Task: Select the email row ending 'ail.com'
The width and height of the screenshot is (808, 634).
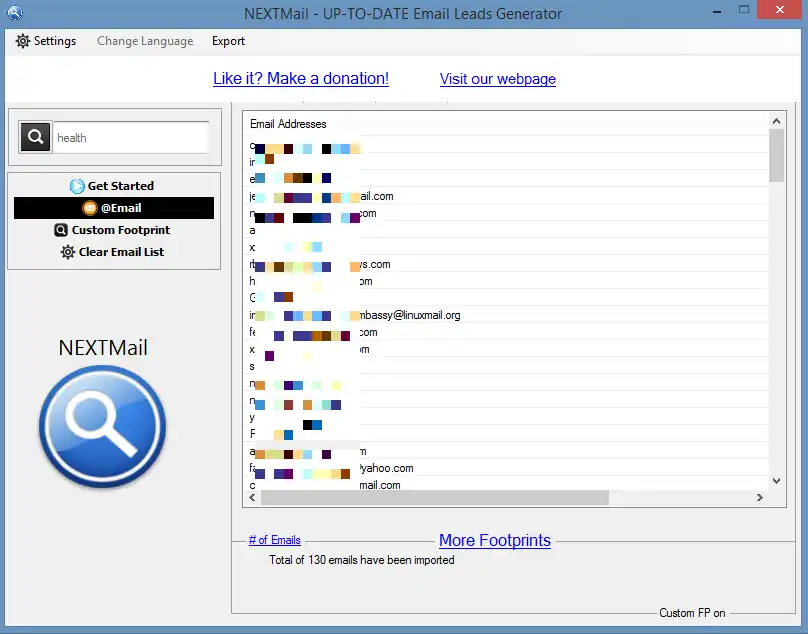Action: click(x=508, y=196)
